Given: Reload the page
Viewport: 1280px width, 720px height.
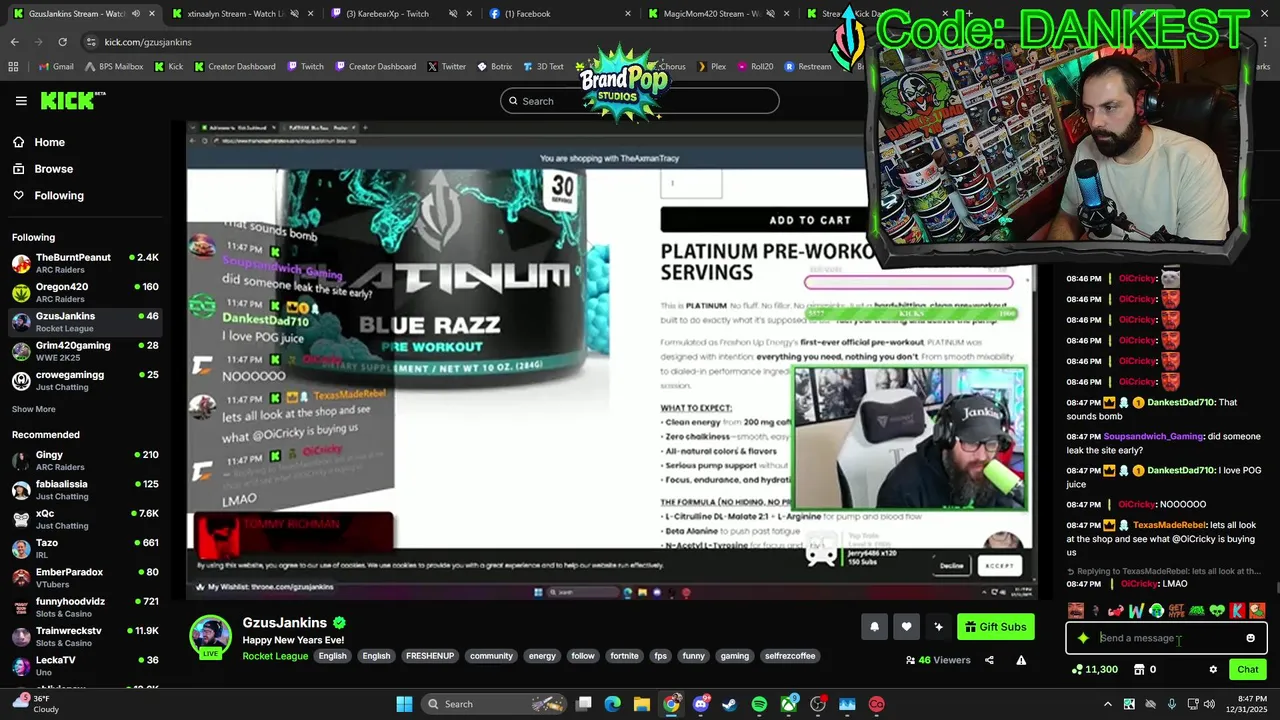Looking at the screenshot, I should [x=62, y=42].
